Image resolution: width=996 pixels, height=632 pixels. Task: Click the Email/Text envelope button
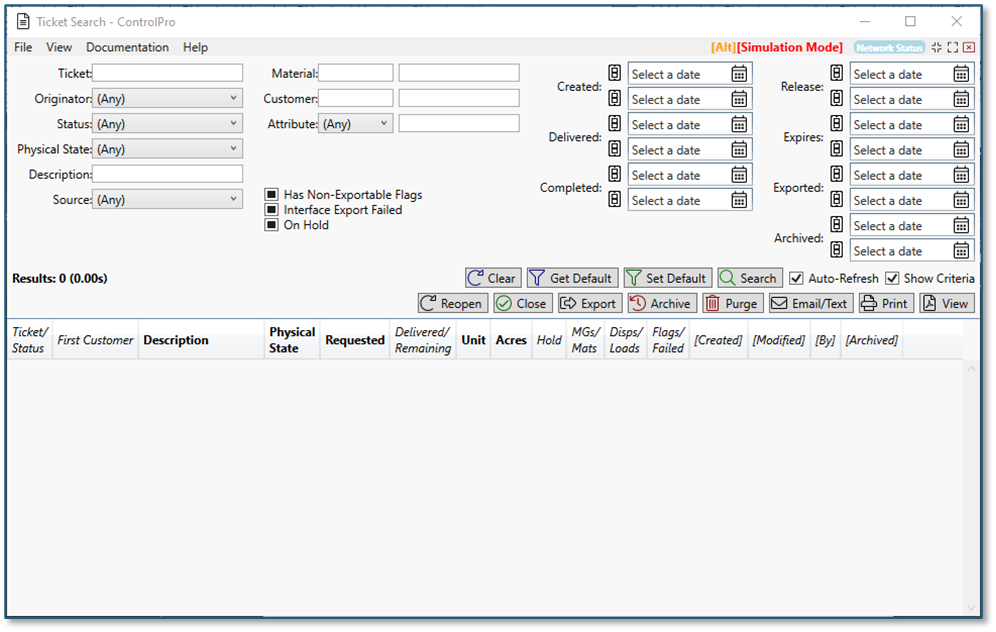pos(810,303)
